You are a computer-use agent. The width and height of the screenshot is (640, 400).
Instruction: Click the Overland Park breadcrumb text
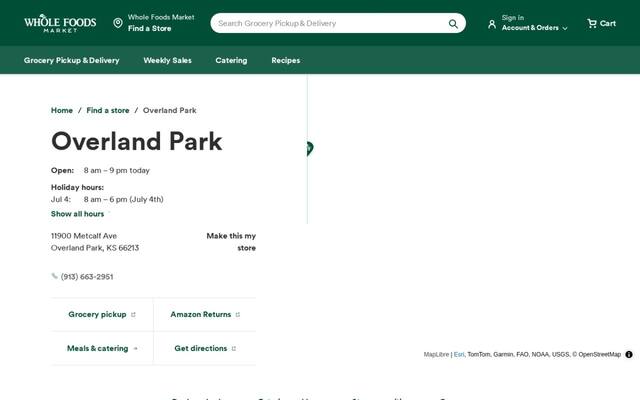click(169, 110)
